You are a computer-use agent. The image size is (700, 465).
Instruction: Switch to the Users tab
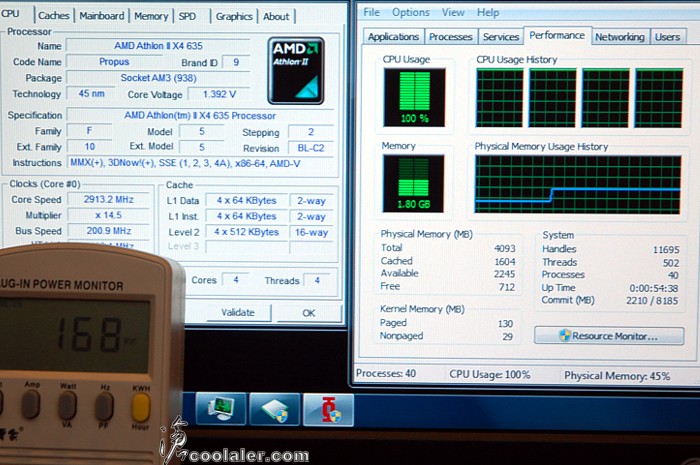(x=667, y=37)
